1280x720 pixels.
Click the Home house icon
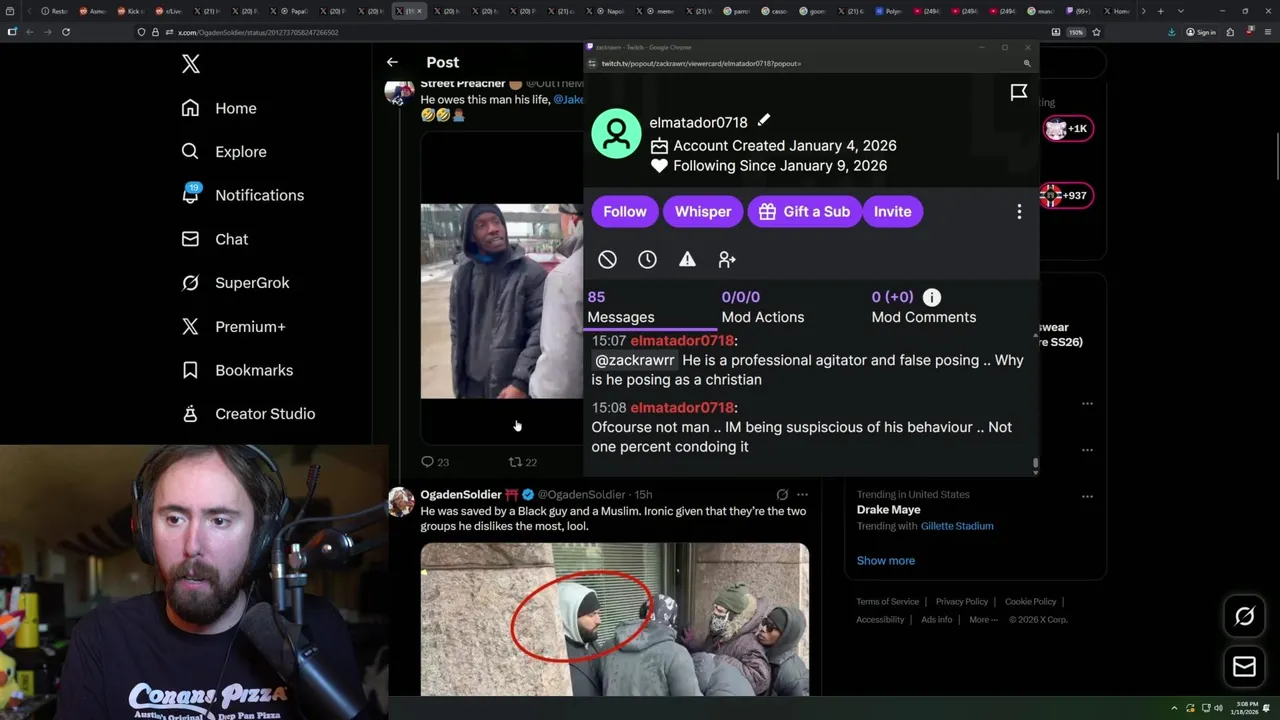[190, 108]
